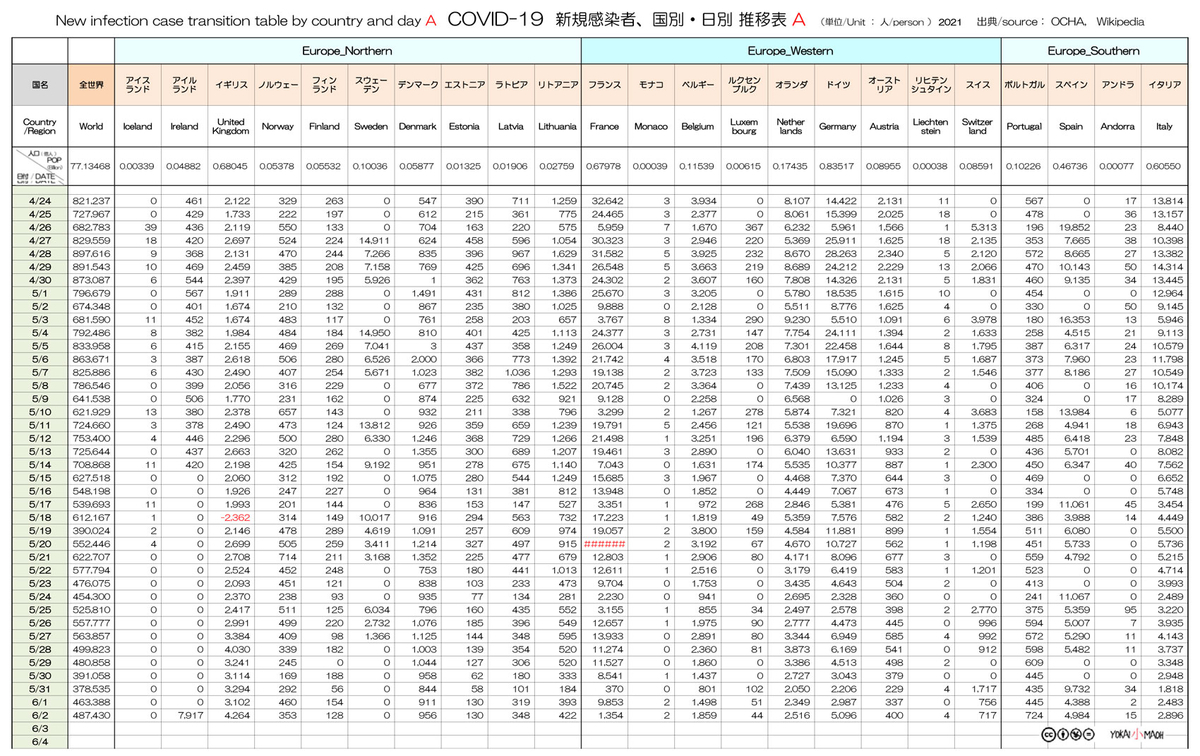Select the Monaco column header
Viewport: 1200px width, 756px height.
pos(651,127)
